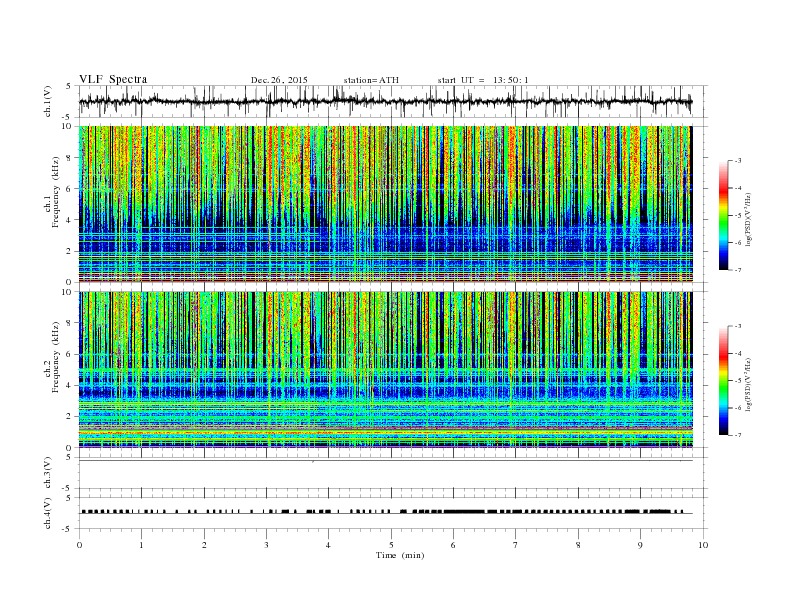Click the time axis tick label '10'
The height and width of the screenshot is (612, 792).
pos(703,545)
